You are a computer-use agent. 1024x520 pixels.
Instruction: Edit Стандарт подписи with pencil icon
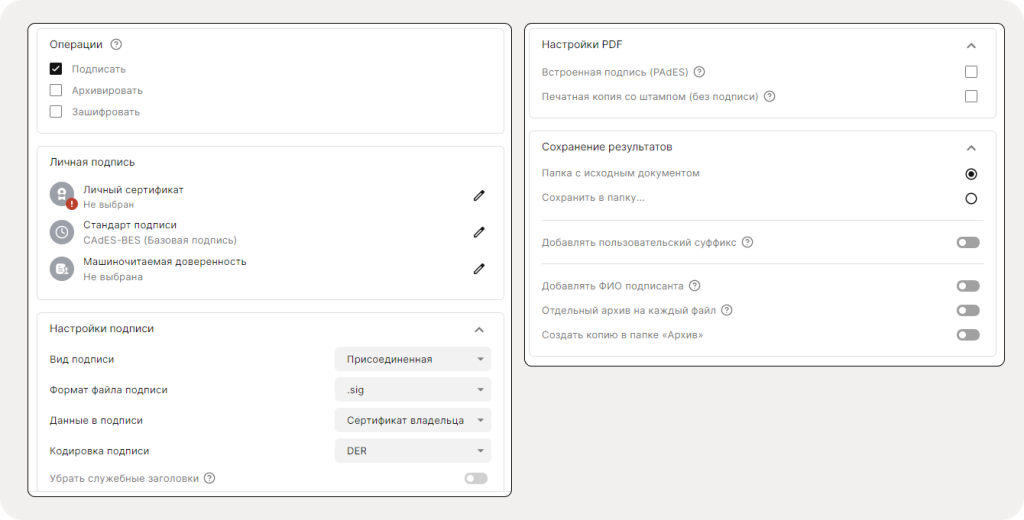(479, 232)
